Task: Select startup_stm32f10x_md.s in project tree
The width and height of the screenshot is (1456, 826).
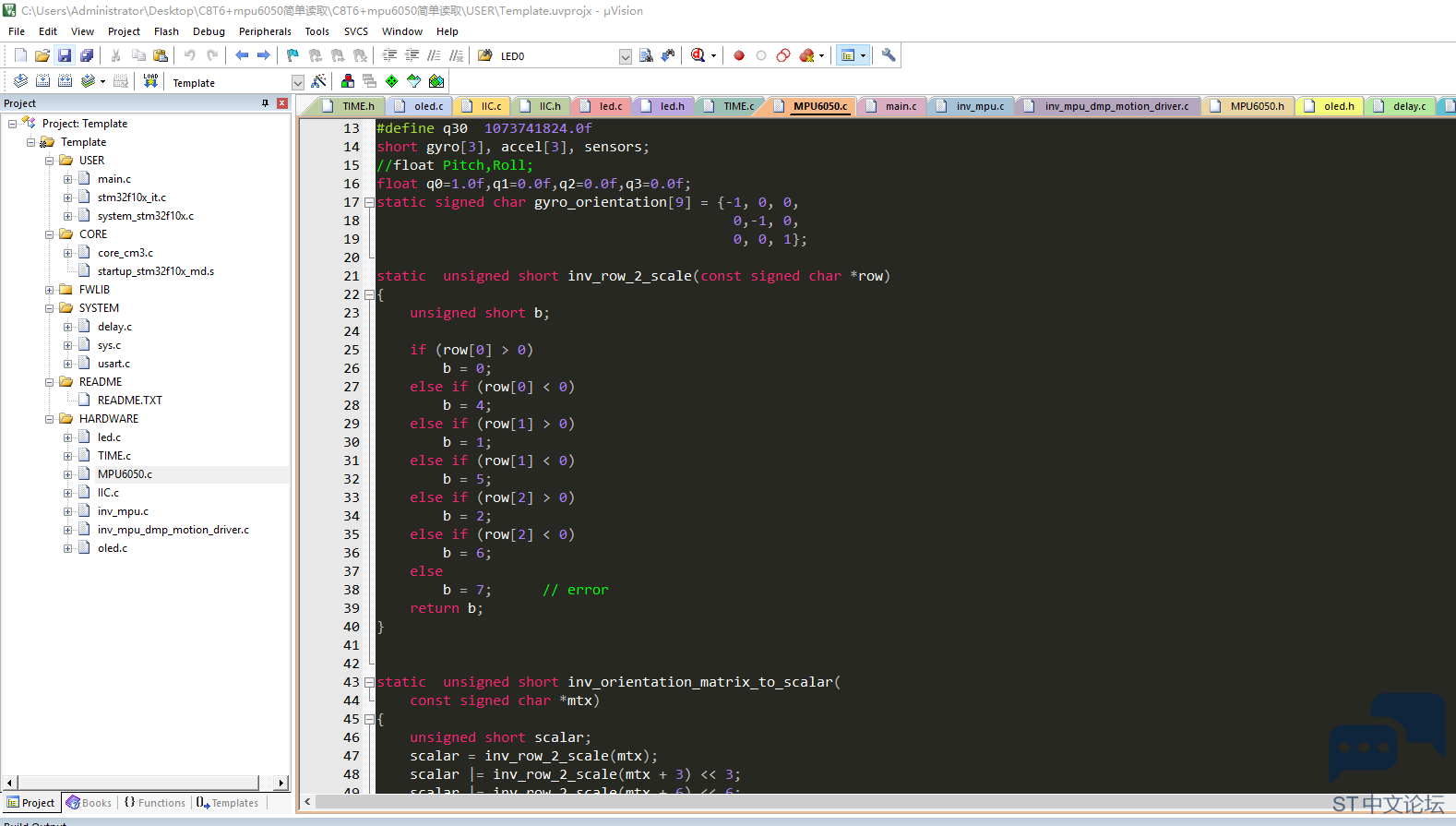Action: click(156, 271)
